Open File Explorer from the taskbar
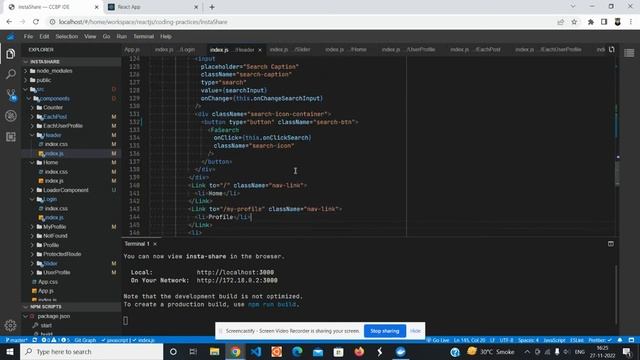 click(x=215, y=351)
